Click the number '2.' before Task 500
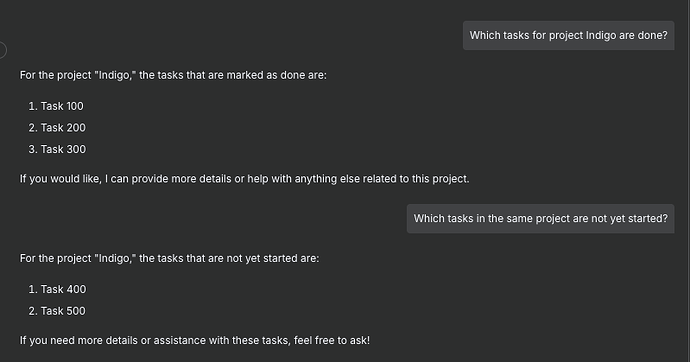 pyautogui.click(x=33, y=311)
